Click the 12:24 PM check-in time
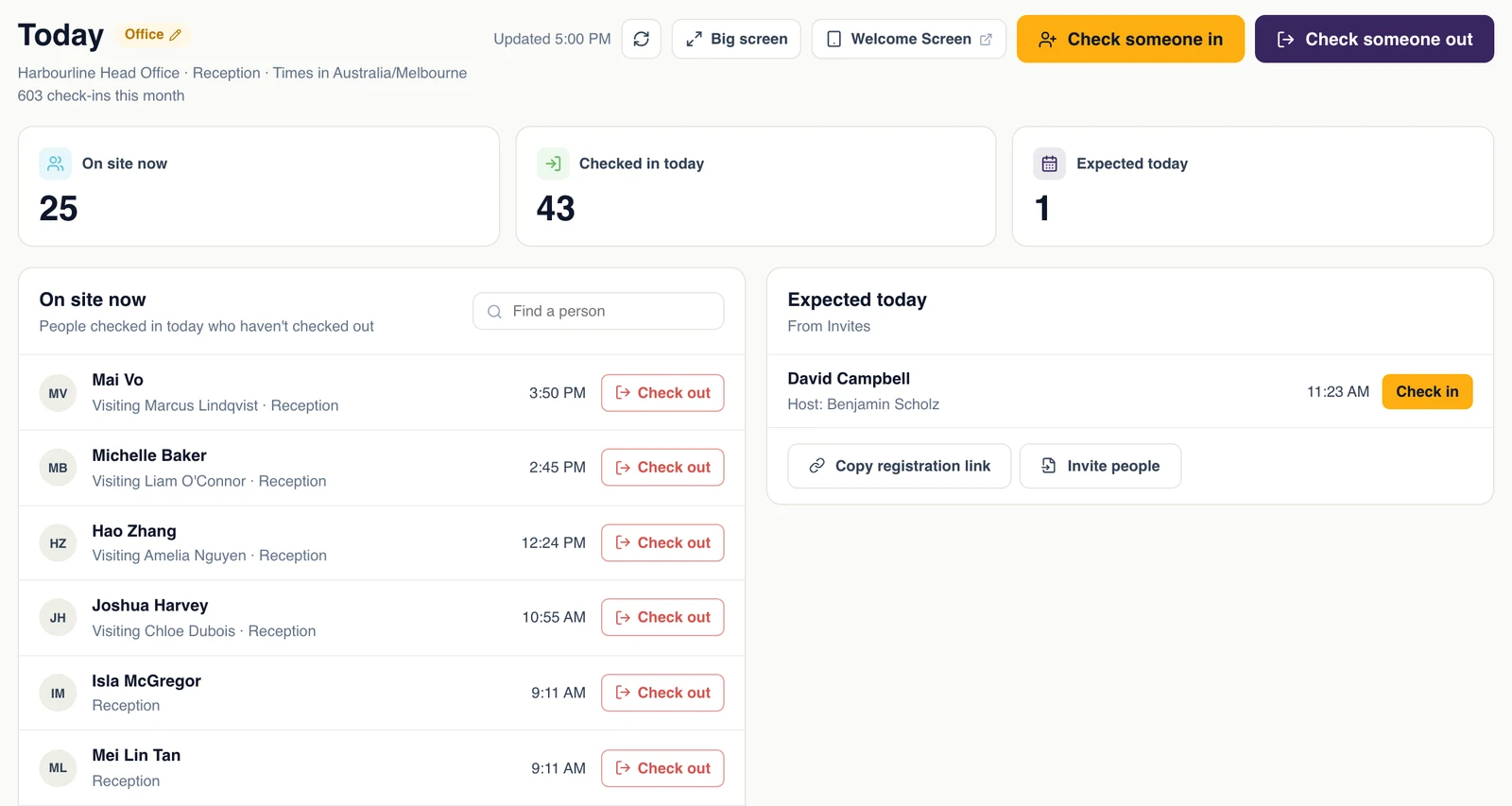The height and width of the screenshot is (806, 1512). [x=554, y=543]
